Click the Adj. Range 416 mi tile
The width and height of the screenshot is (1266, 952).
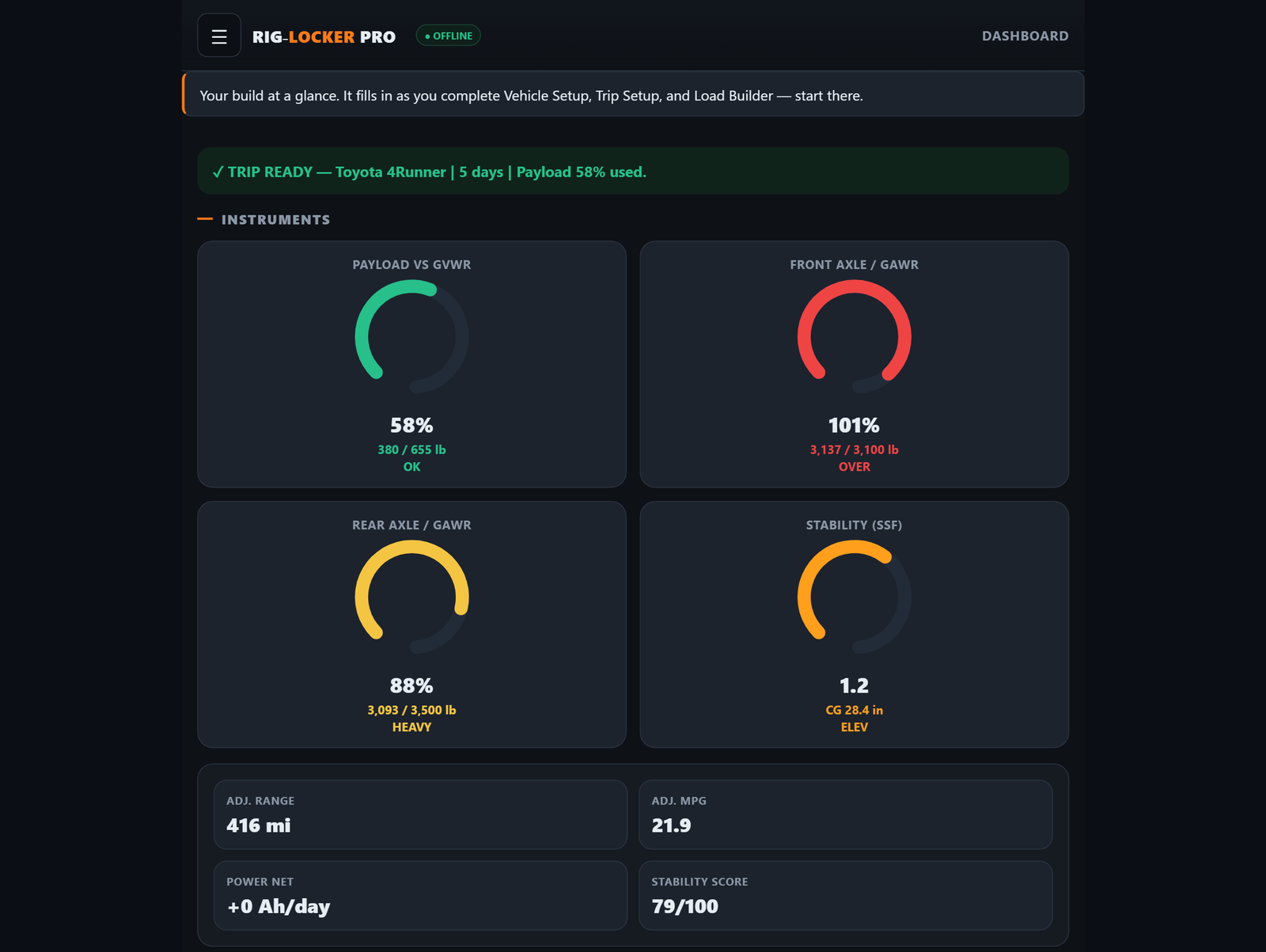[420, 815]
